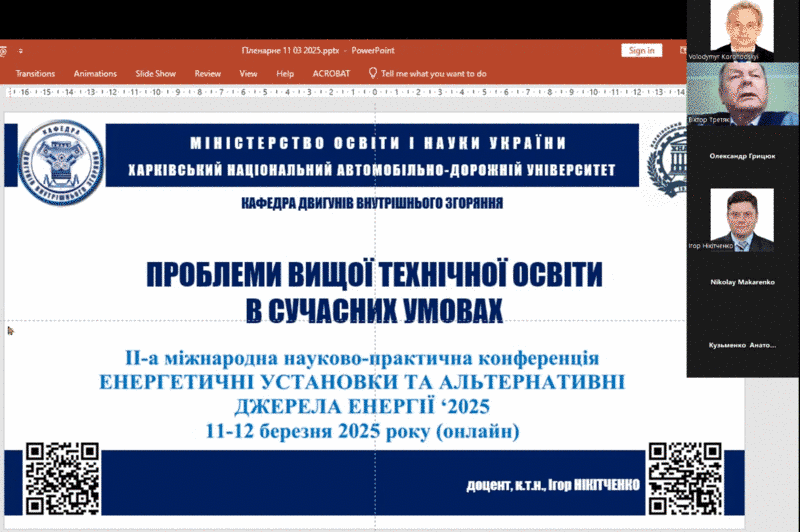The height and width of the screenshot is (532, 800).
Task: Click the ХАРКІВСЬКИЙ НАЦІОНАЛЬНИЙ АВТОМОБІЛЬНО-ДОРОЖНІЙ УНІВЕРСИТЕТ line
Action: point(372,170)
